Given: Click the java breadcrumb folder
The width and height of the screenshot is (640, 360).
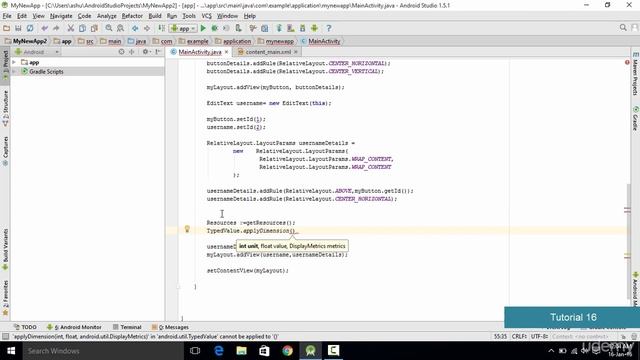Looking at the screenshot, I should (137, 41).
